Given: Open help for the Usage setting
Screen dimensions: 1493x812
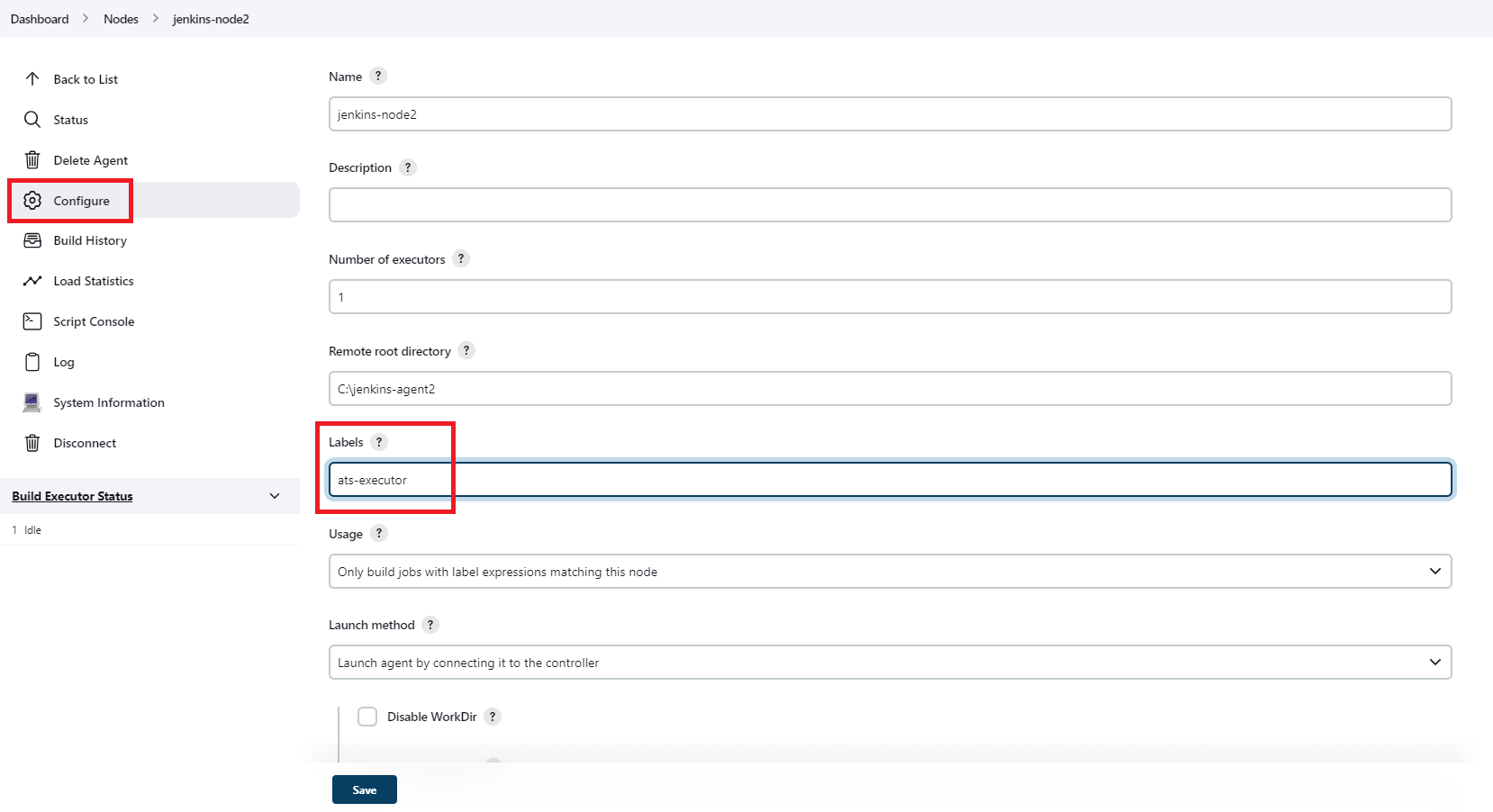Looking at the screenshot, I should coord(379,533).
